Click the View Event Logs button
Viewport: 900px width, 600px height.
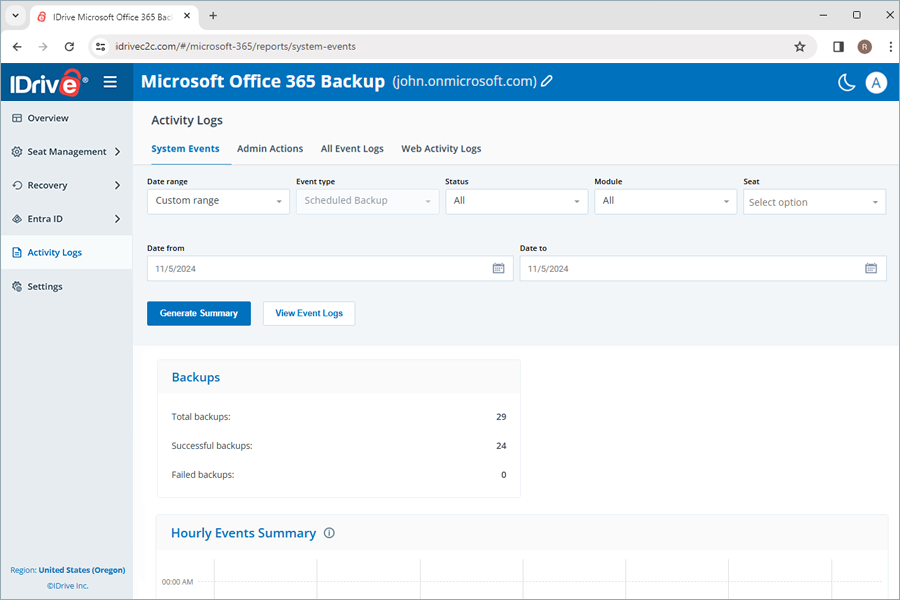click(309, 313)
